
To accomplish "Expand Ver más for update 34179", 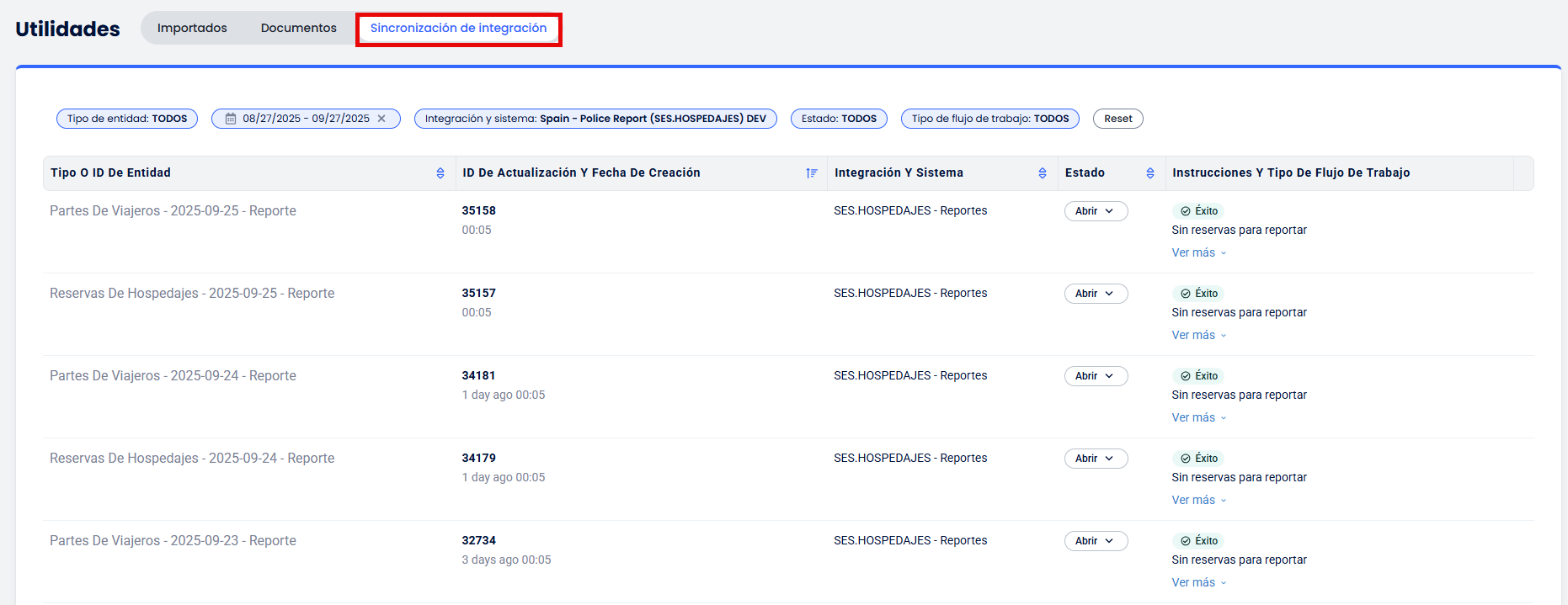I will coord(1198,500).
